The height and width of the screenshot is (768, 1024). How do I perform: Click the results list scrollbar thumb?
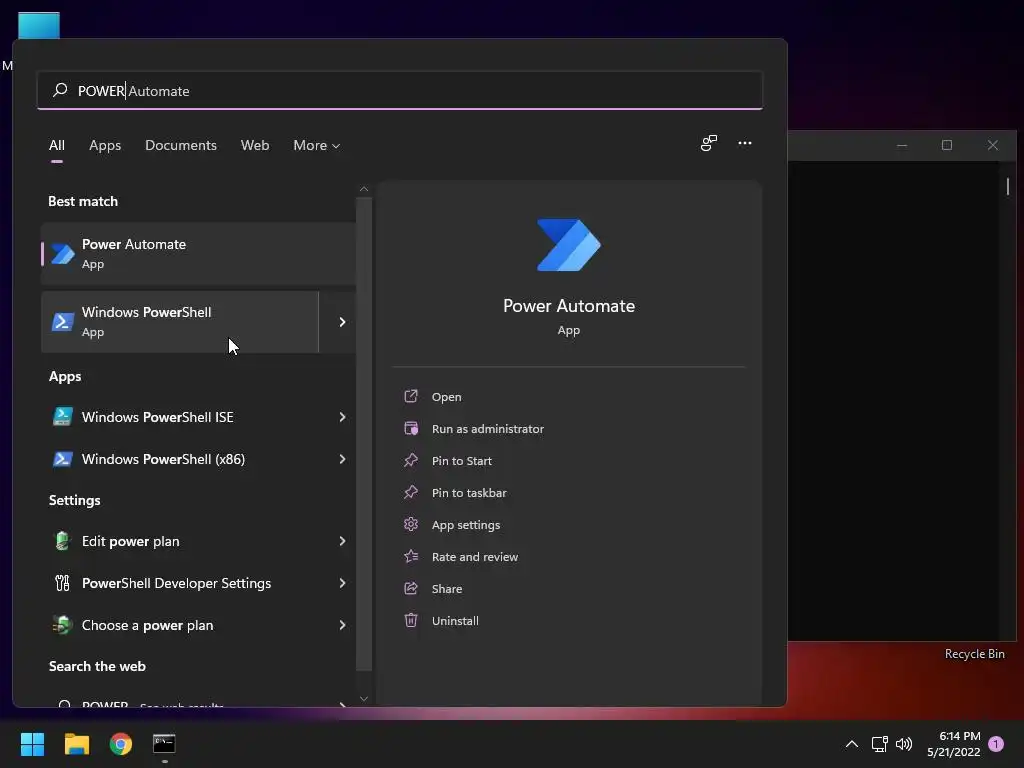(x=364, y=434)
